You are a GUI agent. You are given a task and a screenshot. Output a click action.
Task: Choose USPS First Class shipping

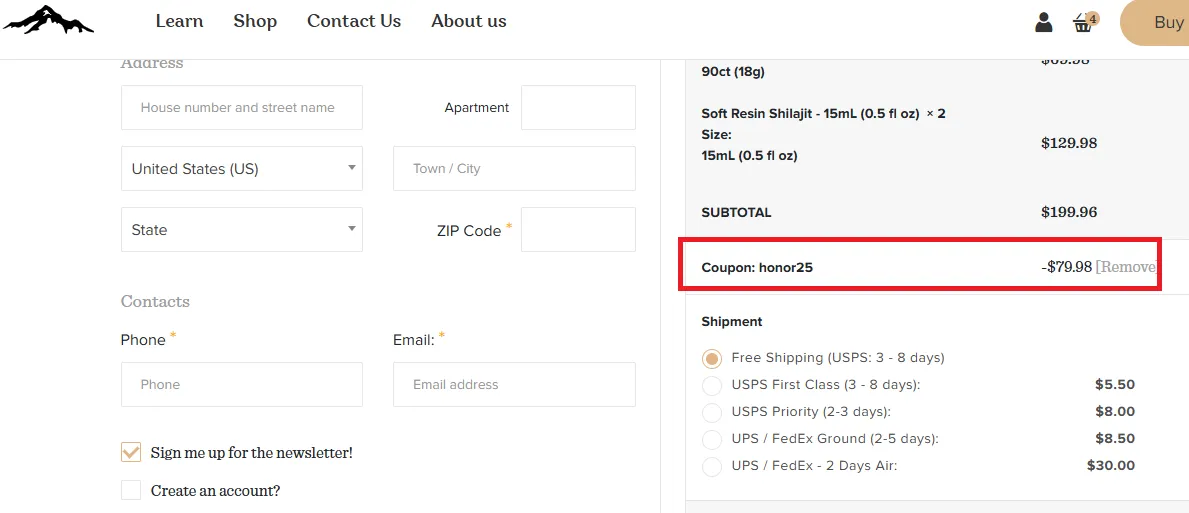(711, 385)
